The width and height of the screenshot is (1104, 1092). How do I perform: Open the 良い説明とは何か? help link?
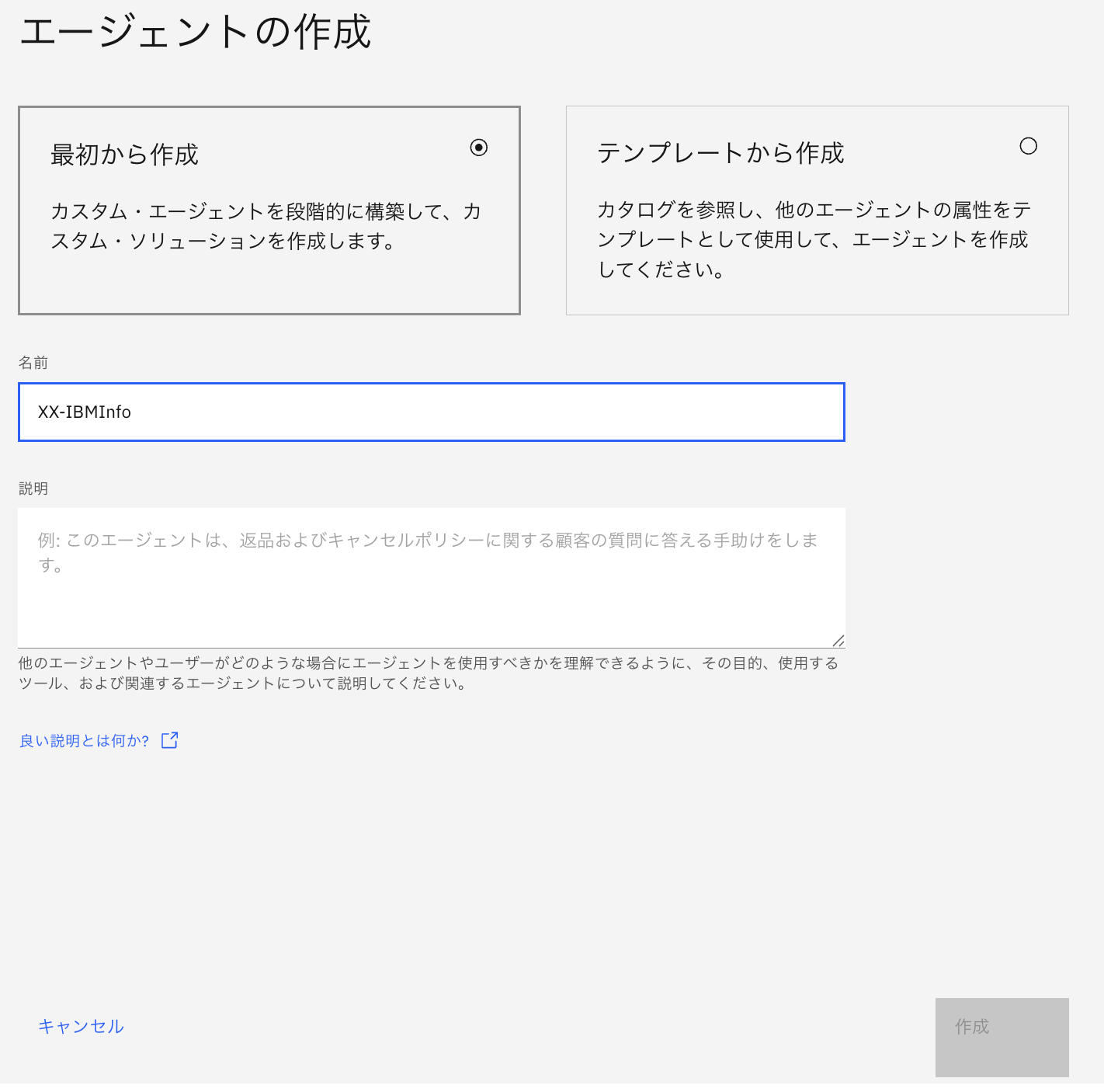tap(84, 741)
